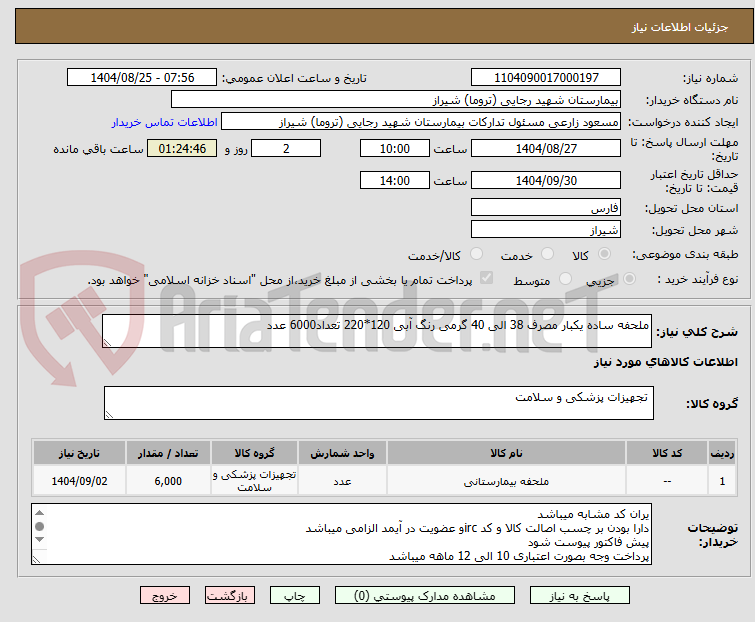Click the 'واحد شمارش' column header

342,454
